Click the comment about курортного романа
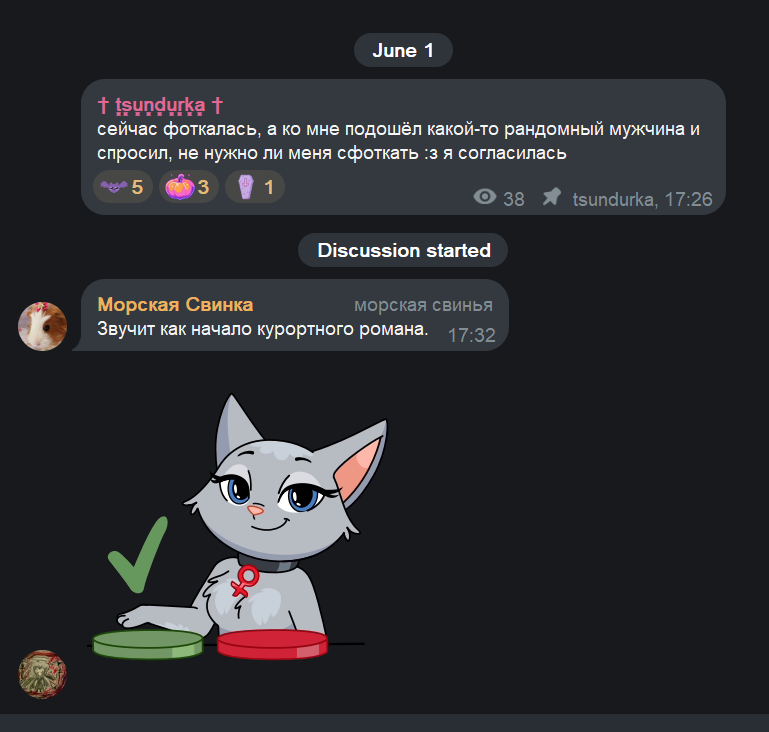This screenshot has width=769, height=732. 262,328
